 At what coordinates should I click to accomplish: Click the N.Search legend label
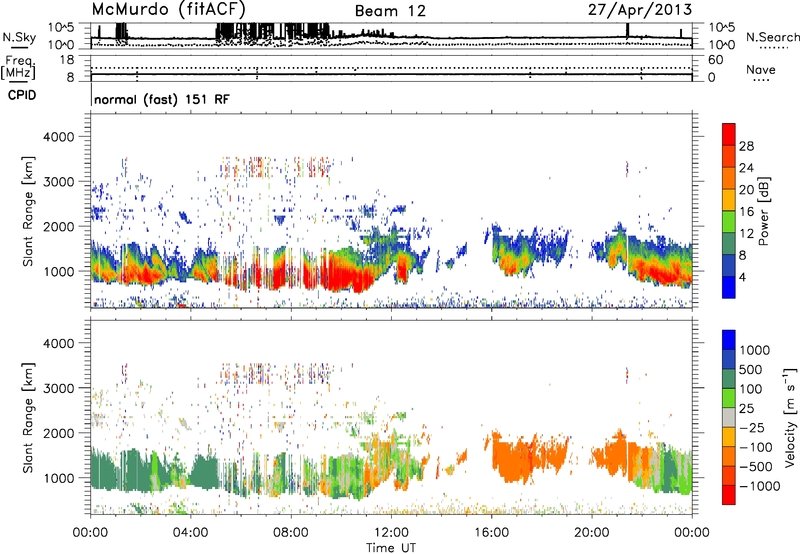point(772,37)
